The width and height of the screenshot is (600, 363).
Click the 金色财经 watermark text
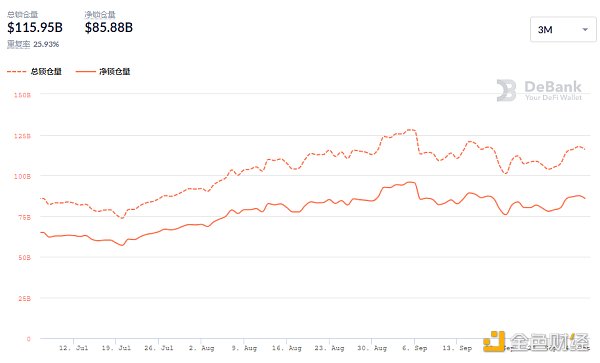549,342
